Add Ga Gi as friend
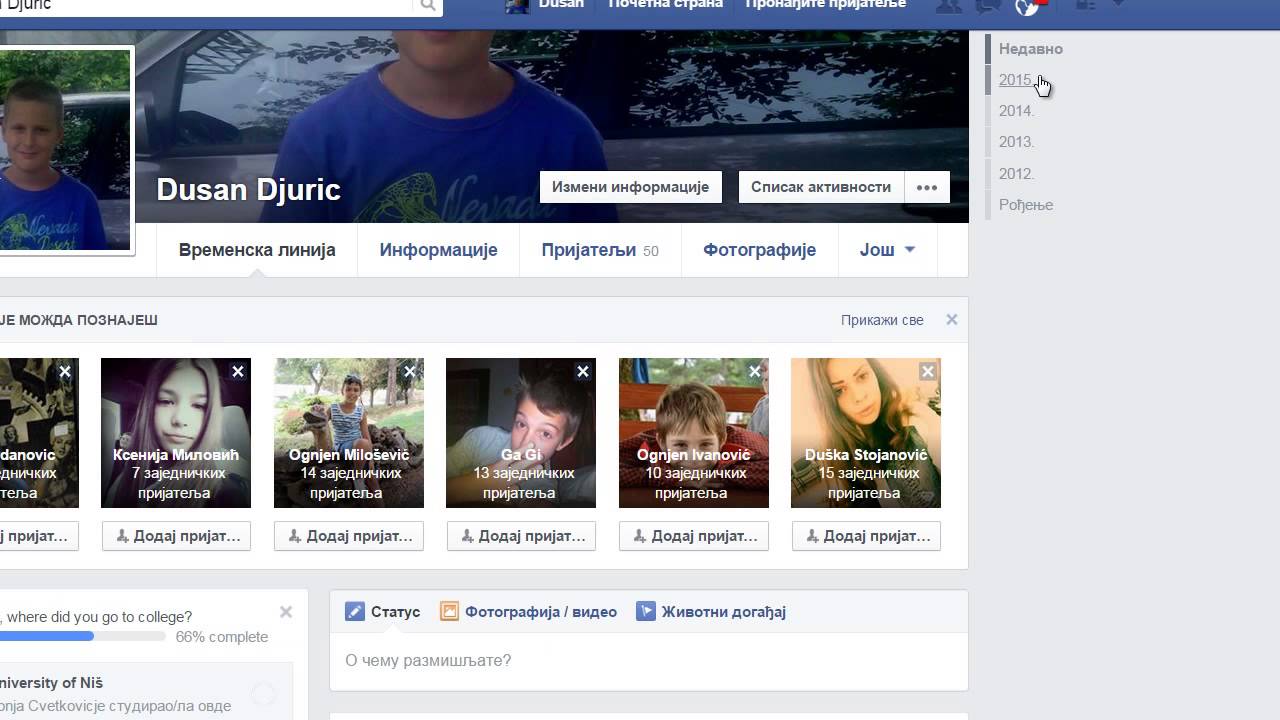1280x720 pixels. (x=521, y=536)
